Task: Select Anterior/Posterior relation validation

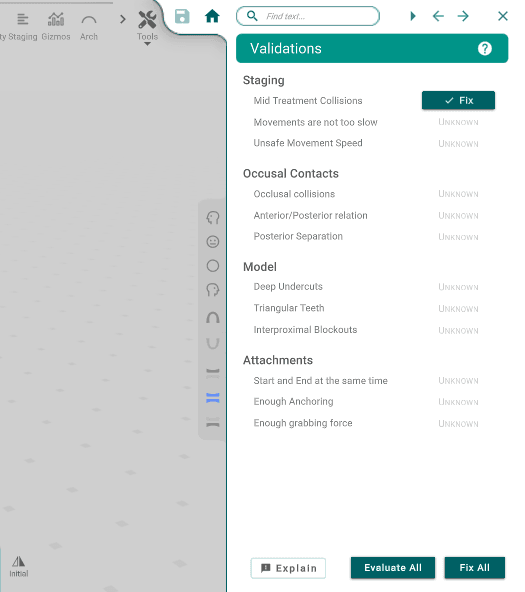Action: click(x=311, y=216)
